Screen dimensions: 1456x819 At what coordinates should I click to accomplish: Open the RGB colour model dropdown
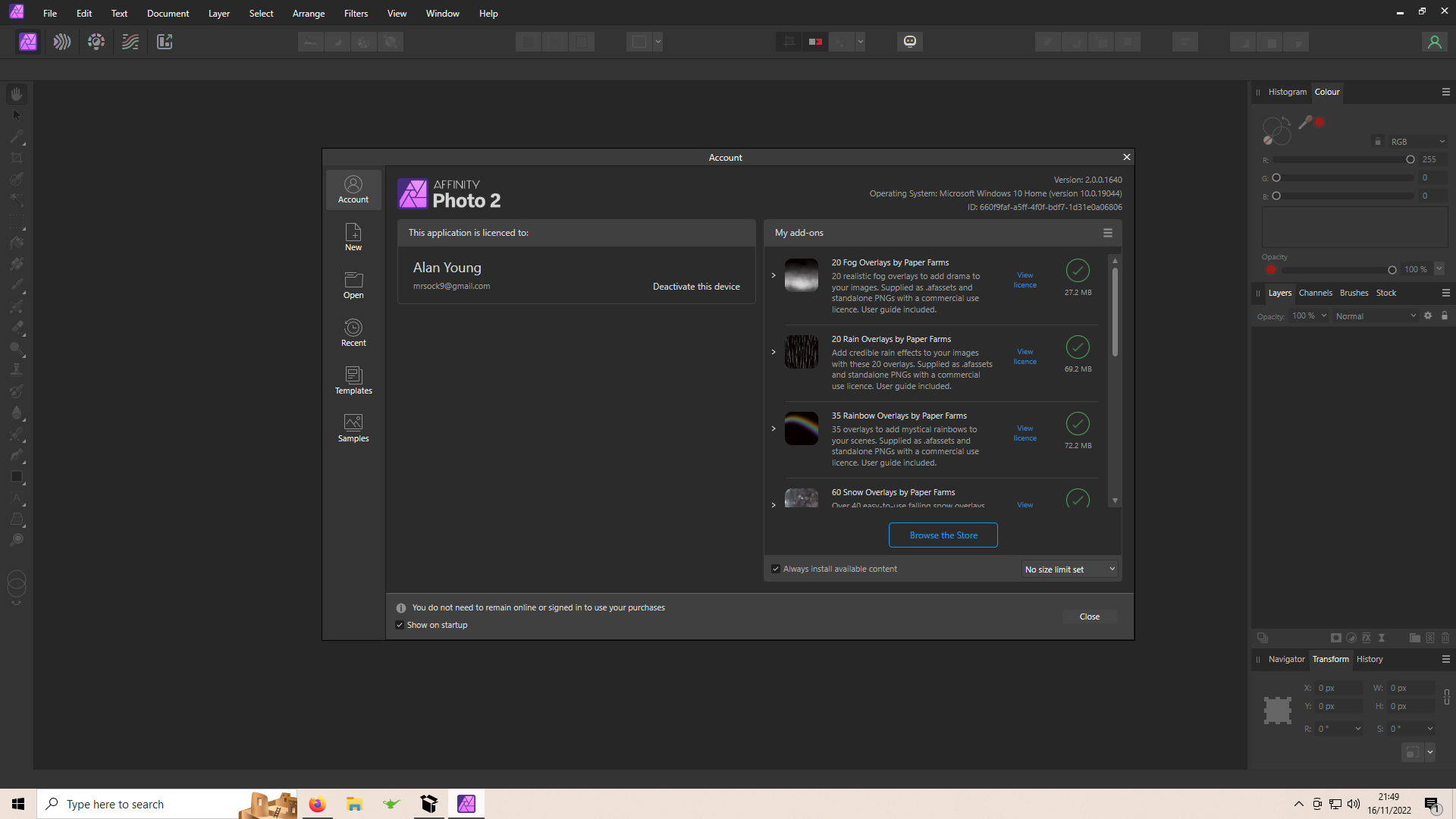pos(1417,142)
